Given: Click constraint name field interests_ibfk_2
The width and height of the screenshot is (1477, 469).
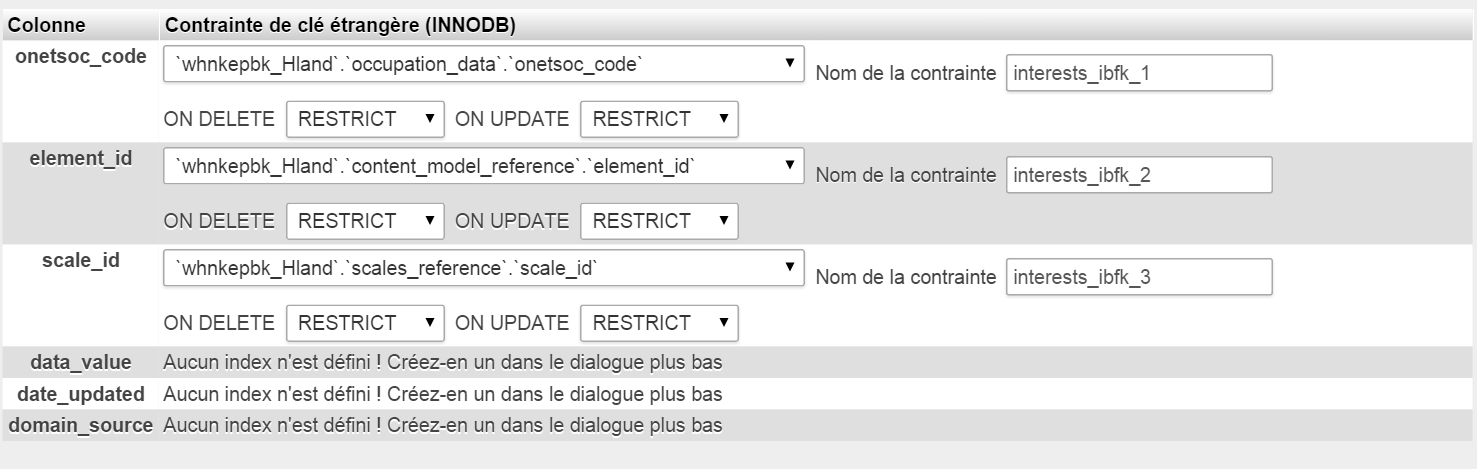Looking at the screenshot, I should click(1139, 175).
